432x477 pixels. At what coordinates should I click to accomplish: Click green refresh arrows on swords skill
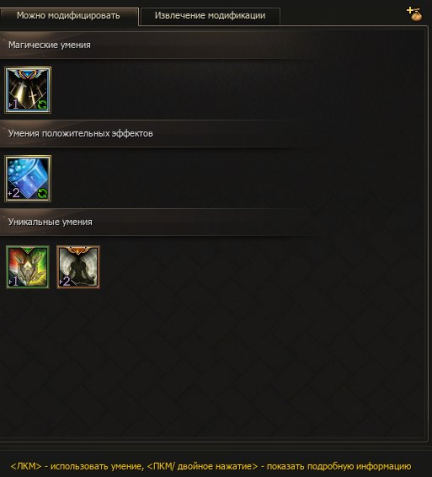point(43,105)
